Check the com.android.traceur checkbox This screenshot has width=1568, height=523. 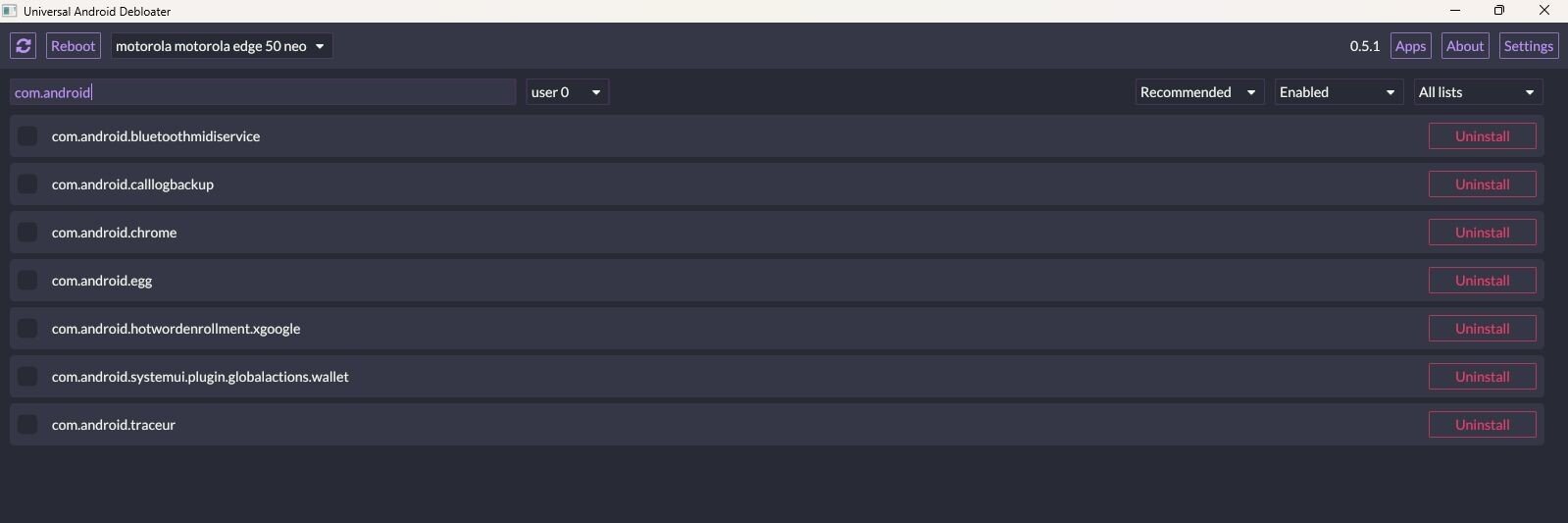27,425
